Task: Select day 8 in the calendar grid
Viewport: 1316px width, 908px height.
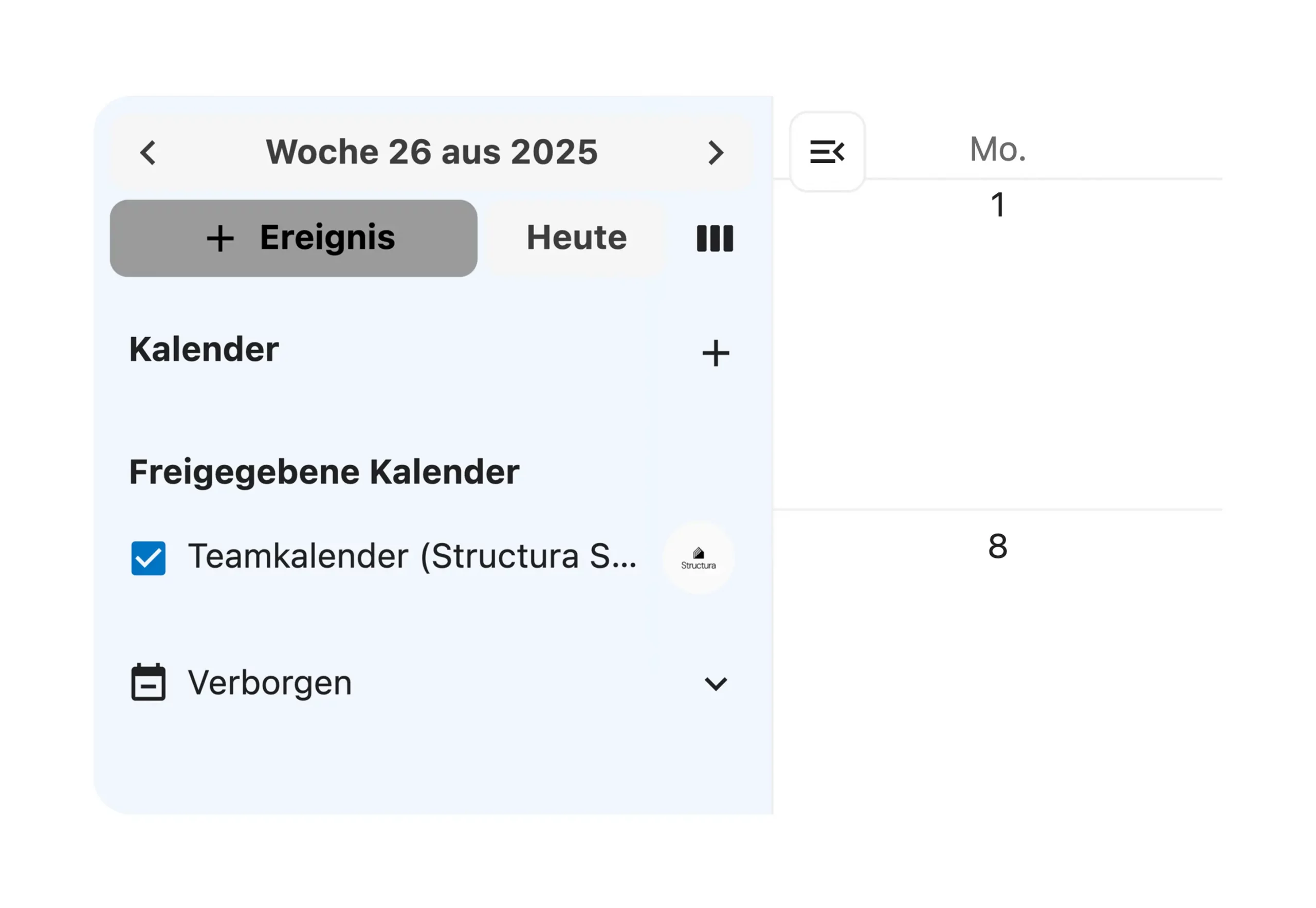Action: [998, 547]
